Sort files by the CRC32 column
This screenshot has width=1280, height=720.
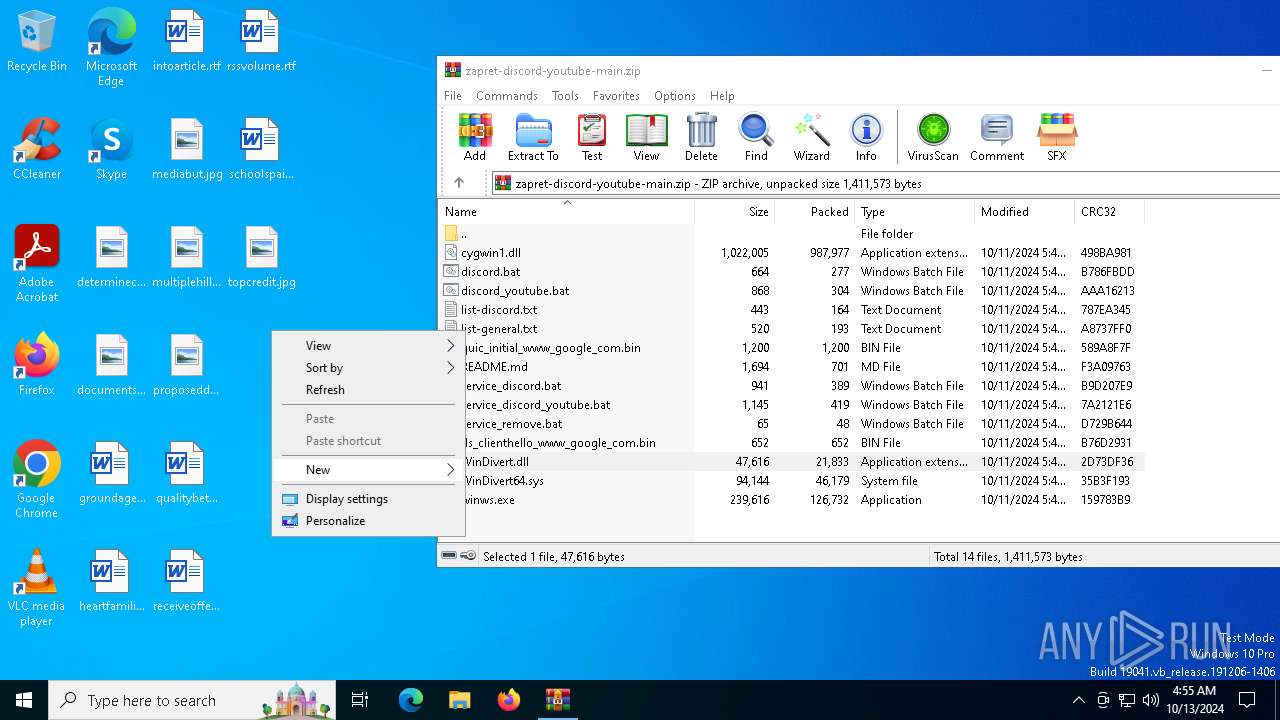pyautogui.click(x=1109, y=212)
